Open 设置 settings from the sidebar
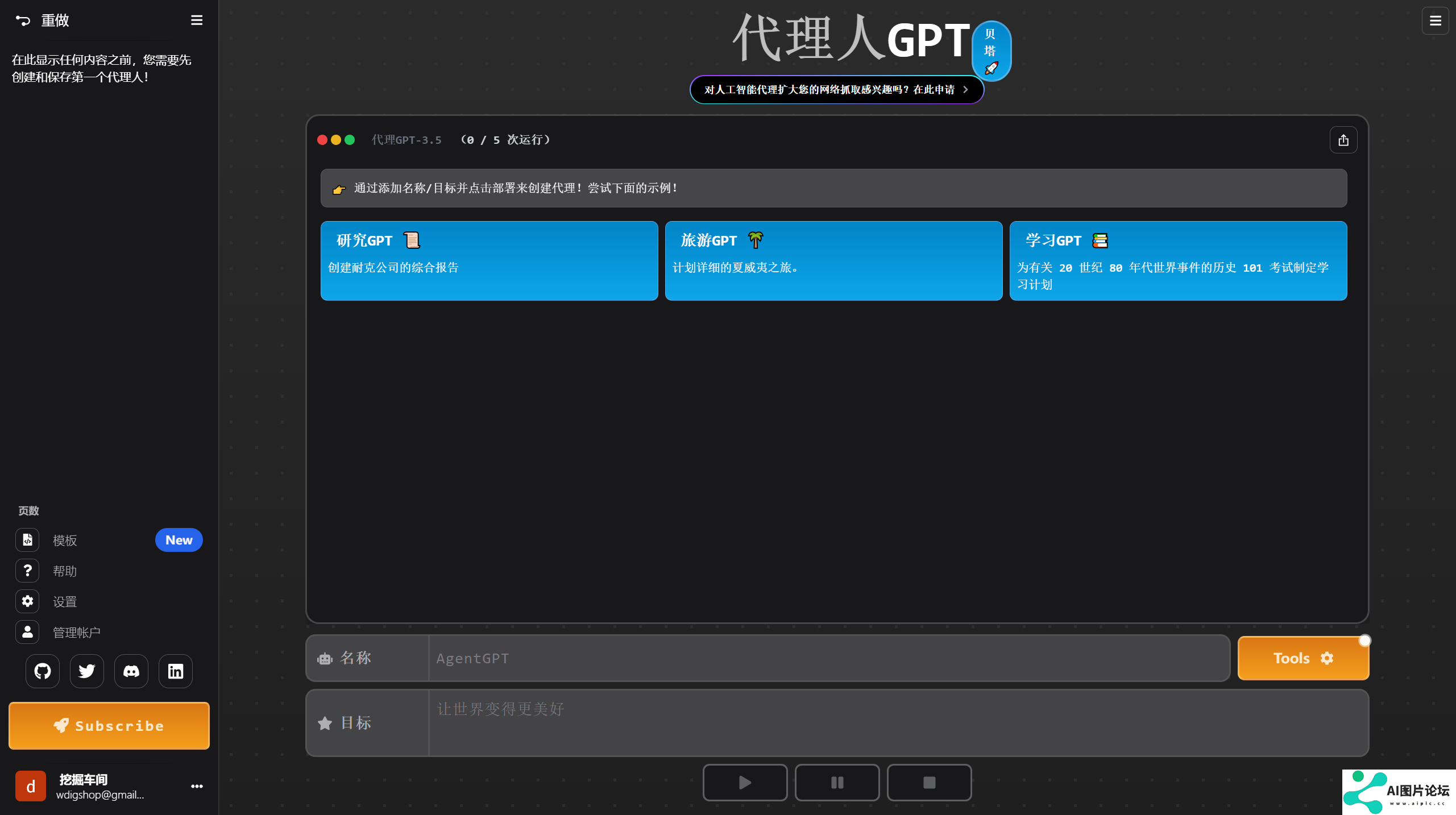Viewport: 1456px width, 815px height. pos(65,602)
